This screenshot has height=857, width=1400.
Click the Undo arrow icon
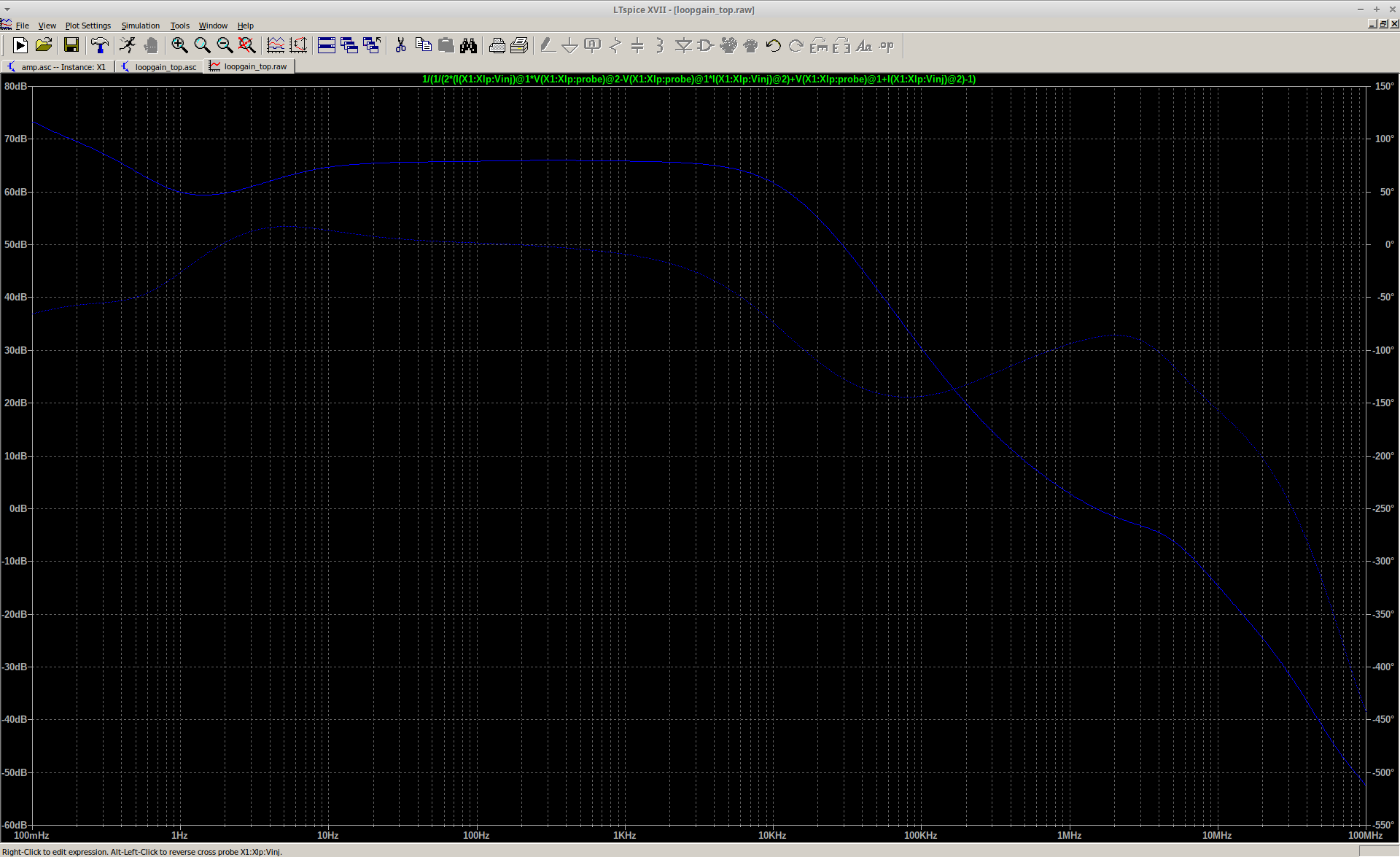773,46
